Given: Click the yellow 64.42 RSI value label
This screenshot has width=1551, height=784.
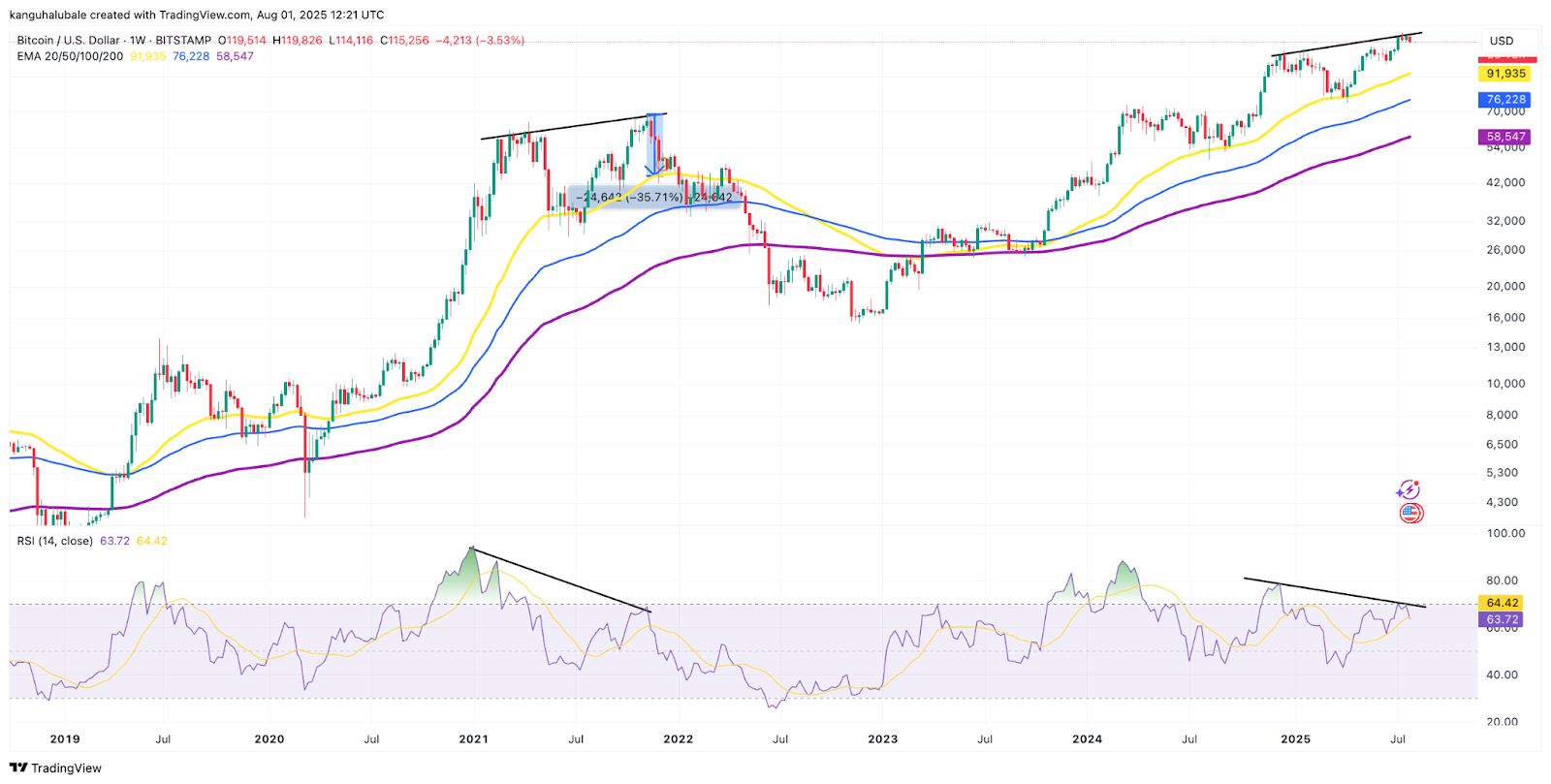Looking at the screenshot, I should tap(1502, 603).
